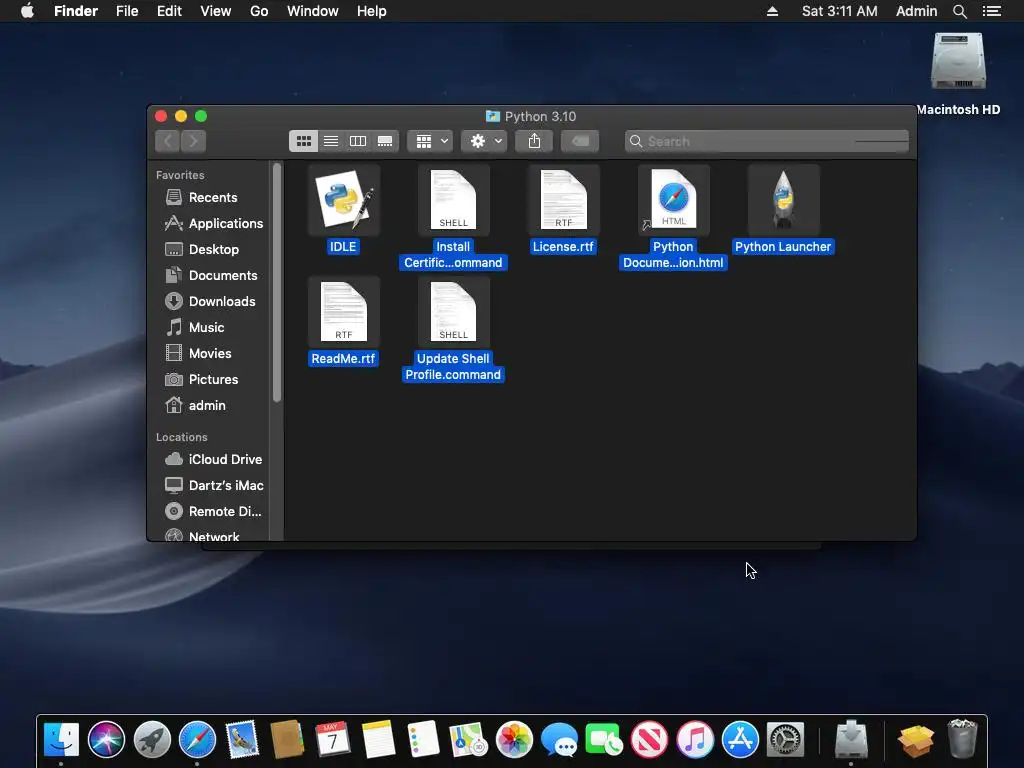Image resolution: width=1024 pixels, height=768 pixels.
Task: Click the Share toolbar button
Action: click(534, 141)
